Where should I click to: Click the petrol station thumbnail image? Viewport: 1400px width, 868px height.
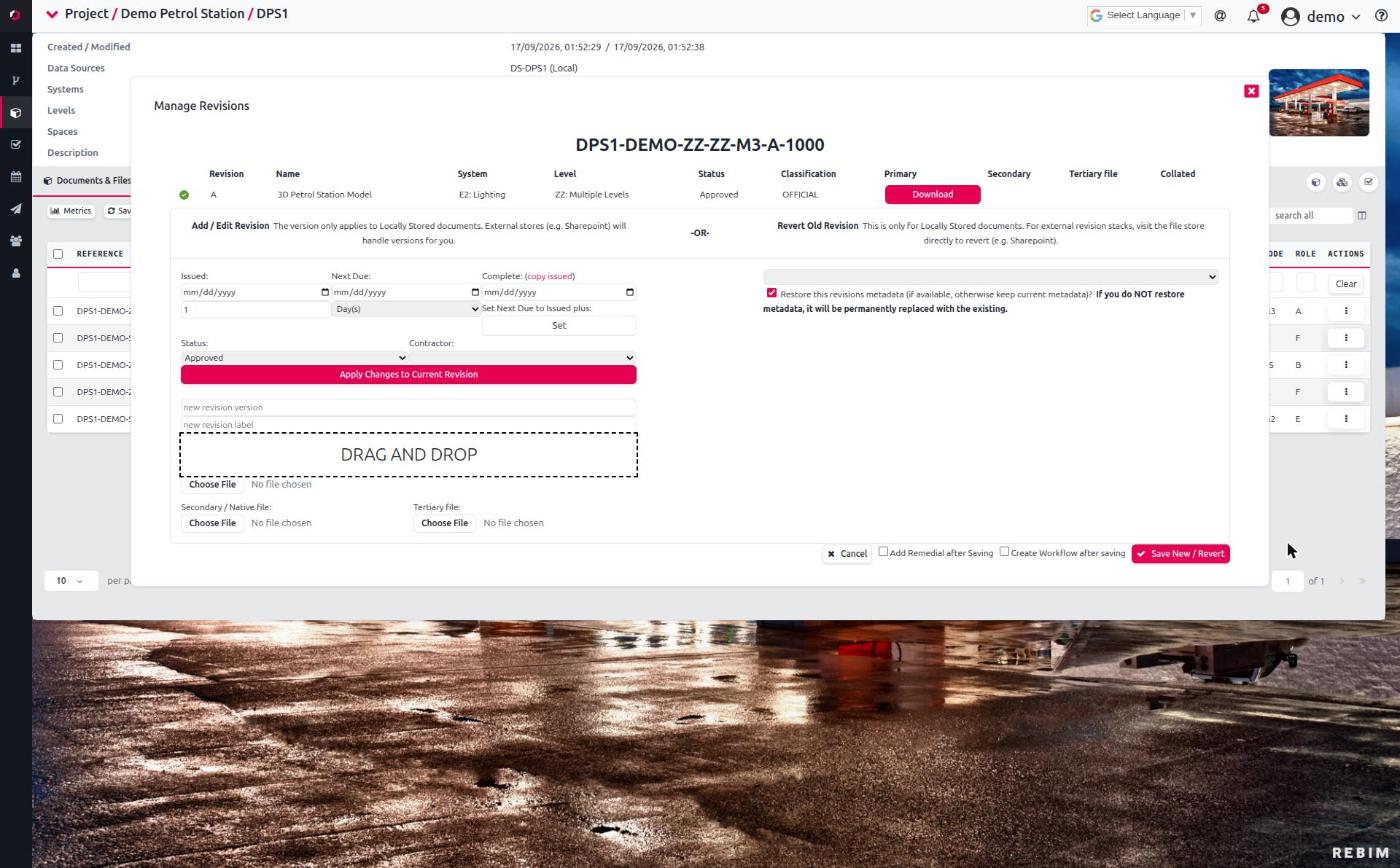pos(1319,102)
